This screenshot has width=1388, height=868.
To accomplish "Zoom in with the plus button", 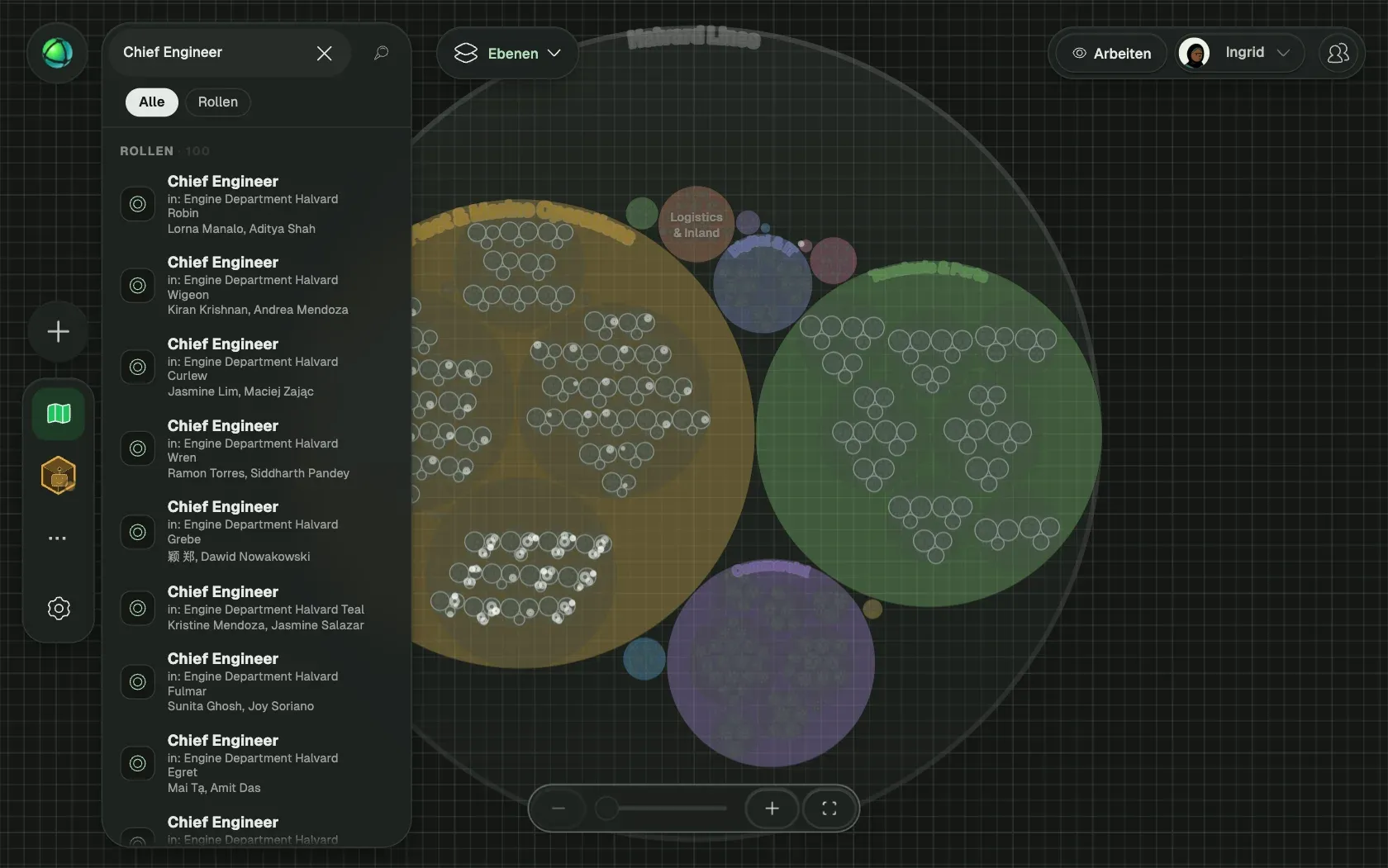I will 772,809.
